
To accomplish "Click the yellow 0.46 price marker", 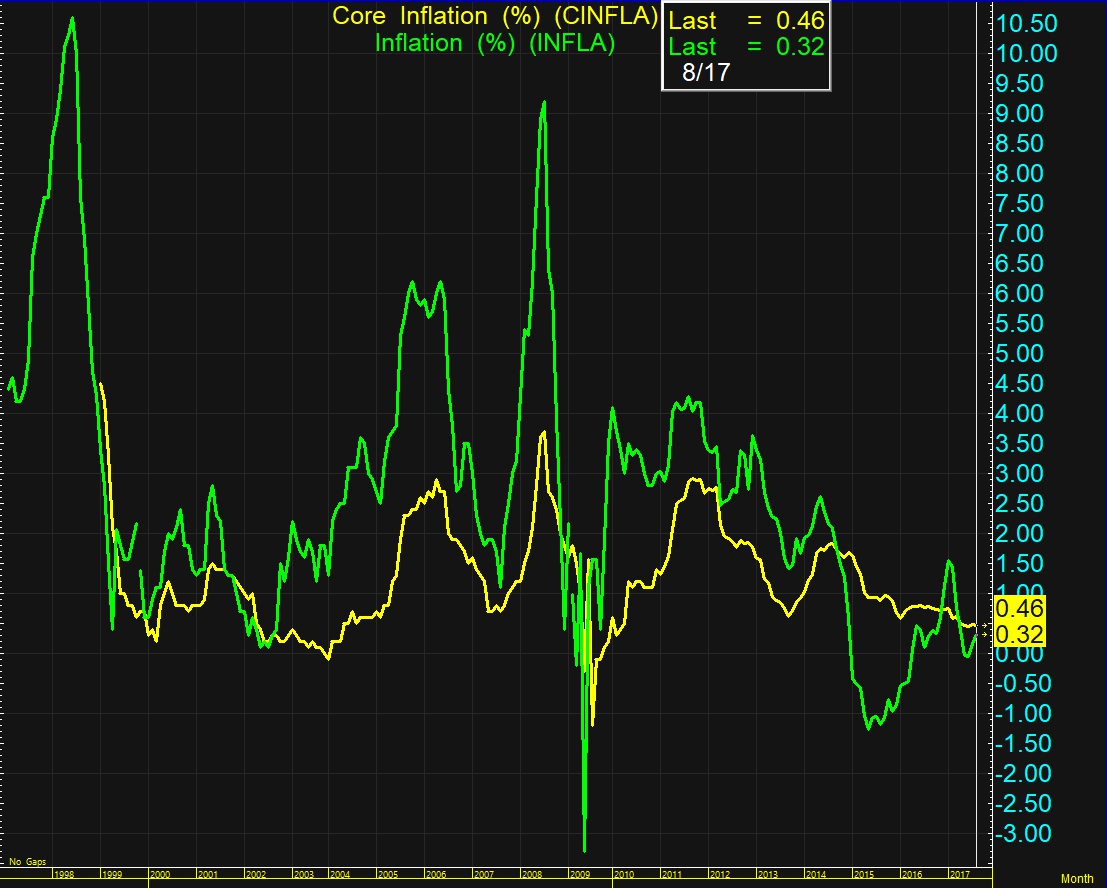I will 1020,608.
